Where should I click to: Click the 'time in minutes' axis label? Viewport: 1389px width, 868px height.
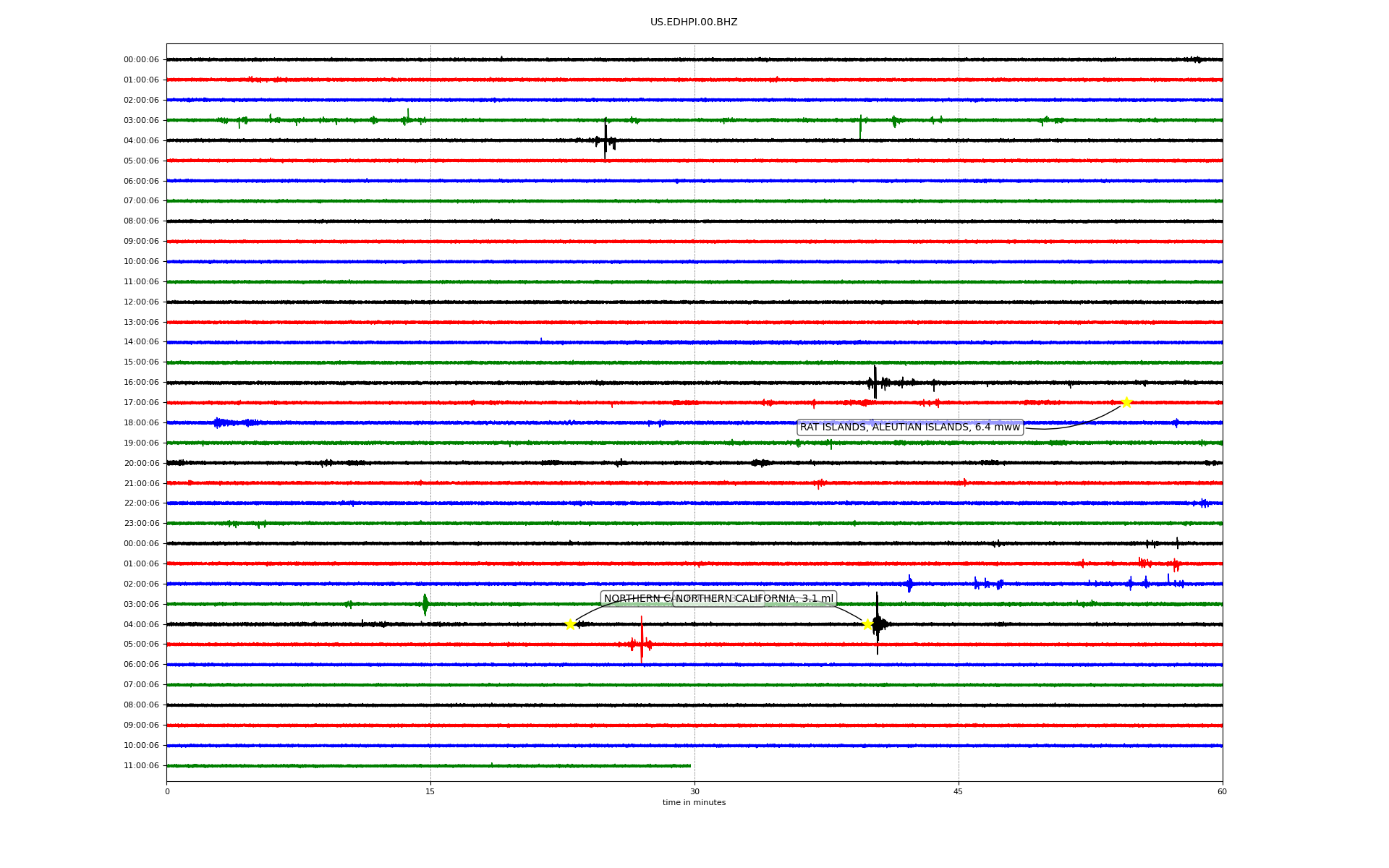694,803
